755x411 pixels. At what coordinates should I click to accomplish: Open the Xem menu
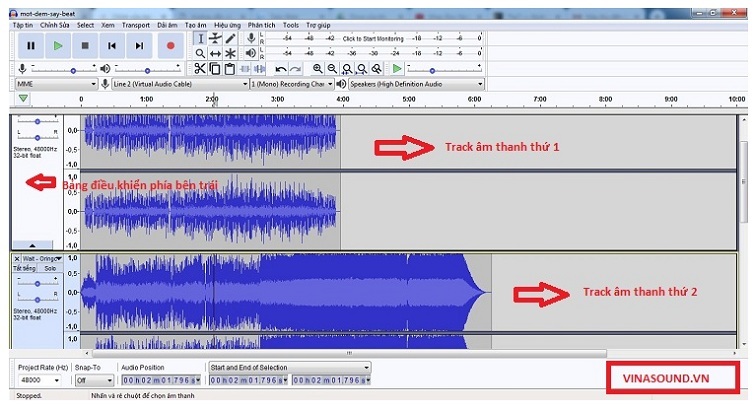click(108, 25)
